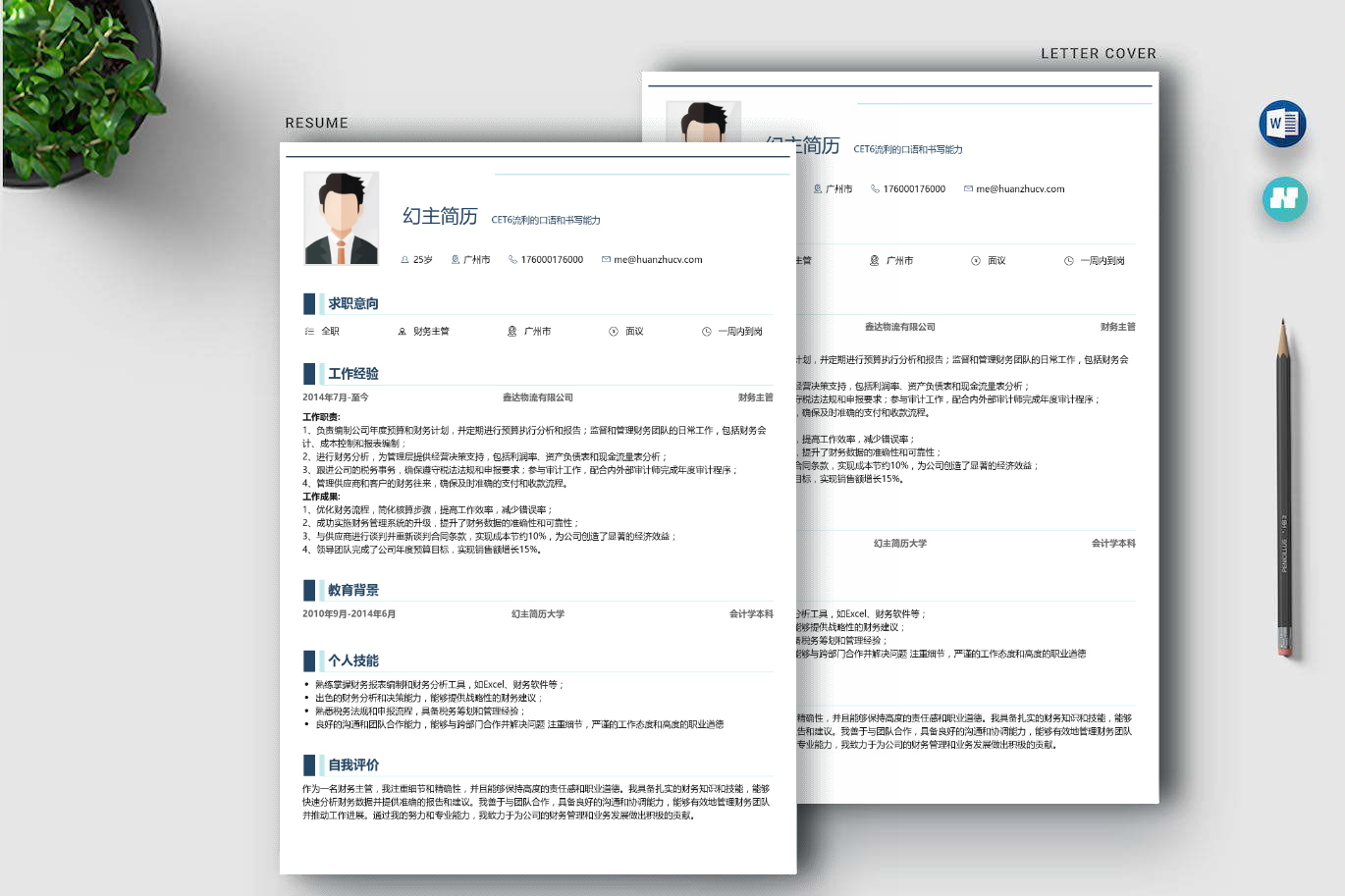The image size is (1345, 896).
Task: Click the Microsoft Word format icon
Action: point(1282,124)
